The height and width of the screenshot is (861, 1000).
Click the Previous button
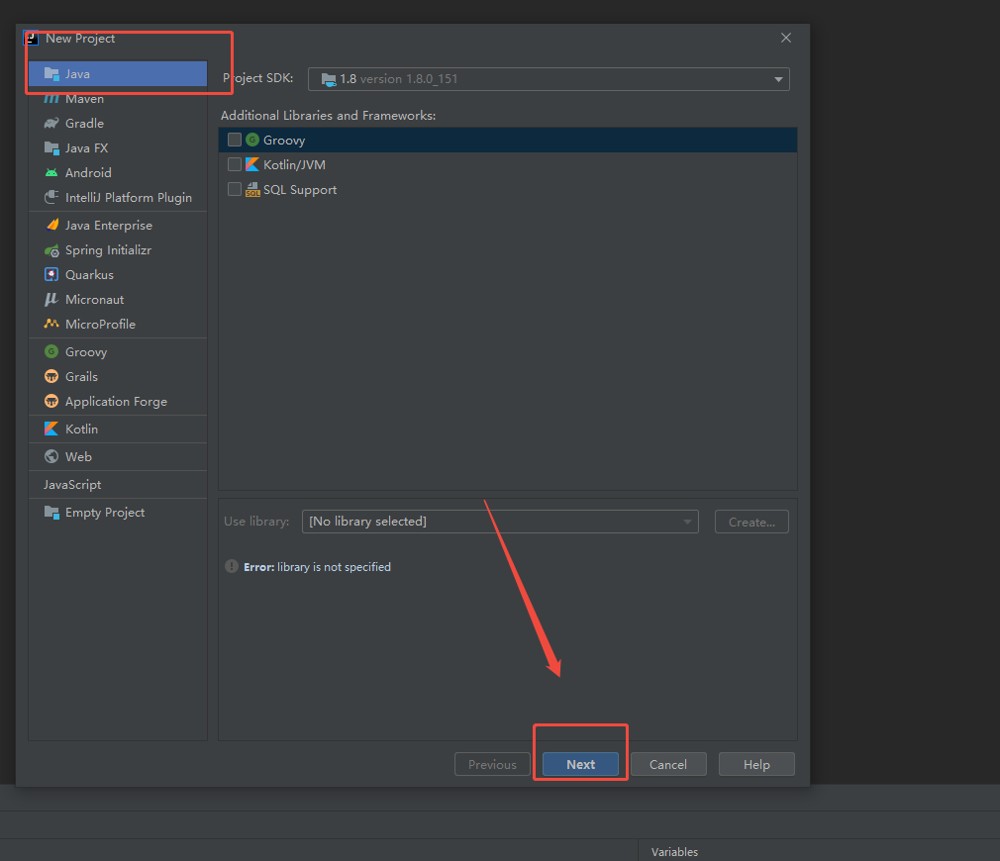(492, 764)
